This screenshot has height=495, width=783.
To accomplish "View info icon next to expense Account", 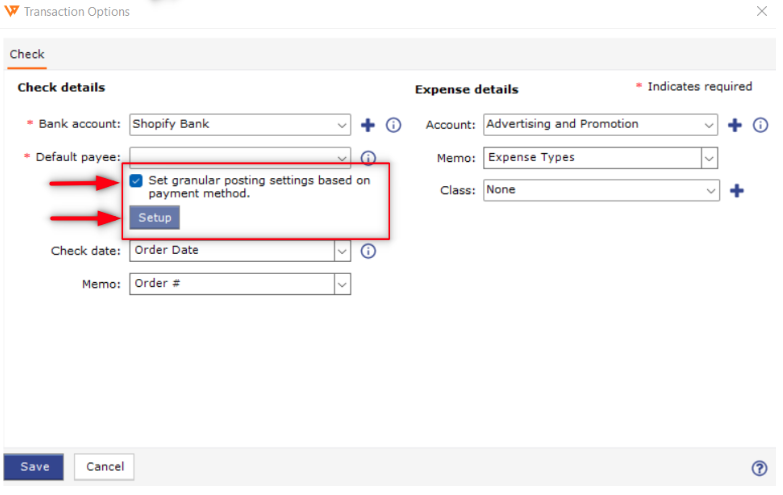I will coord(761,125).
